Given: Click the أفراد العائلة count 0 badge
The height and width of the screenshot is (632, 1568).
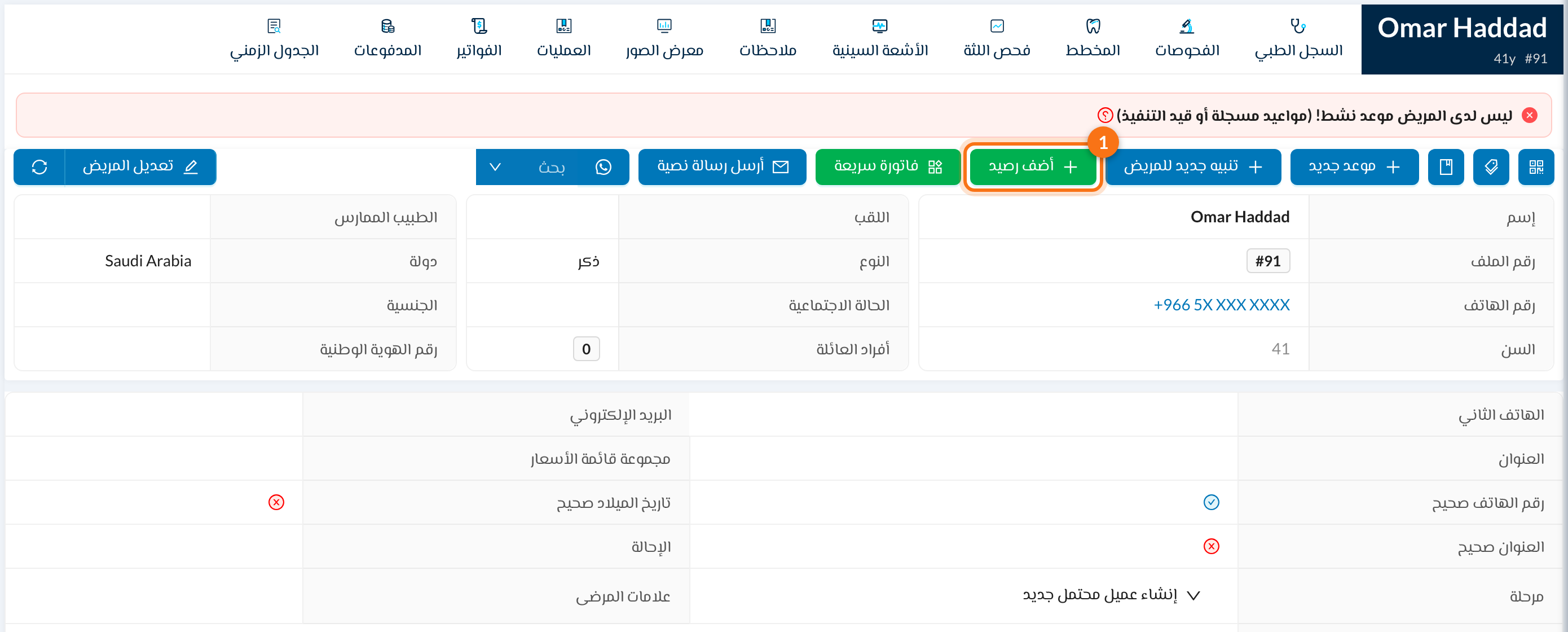Looking at the screenshot, I should point(586,349).
